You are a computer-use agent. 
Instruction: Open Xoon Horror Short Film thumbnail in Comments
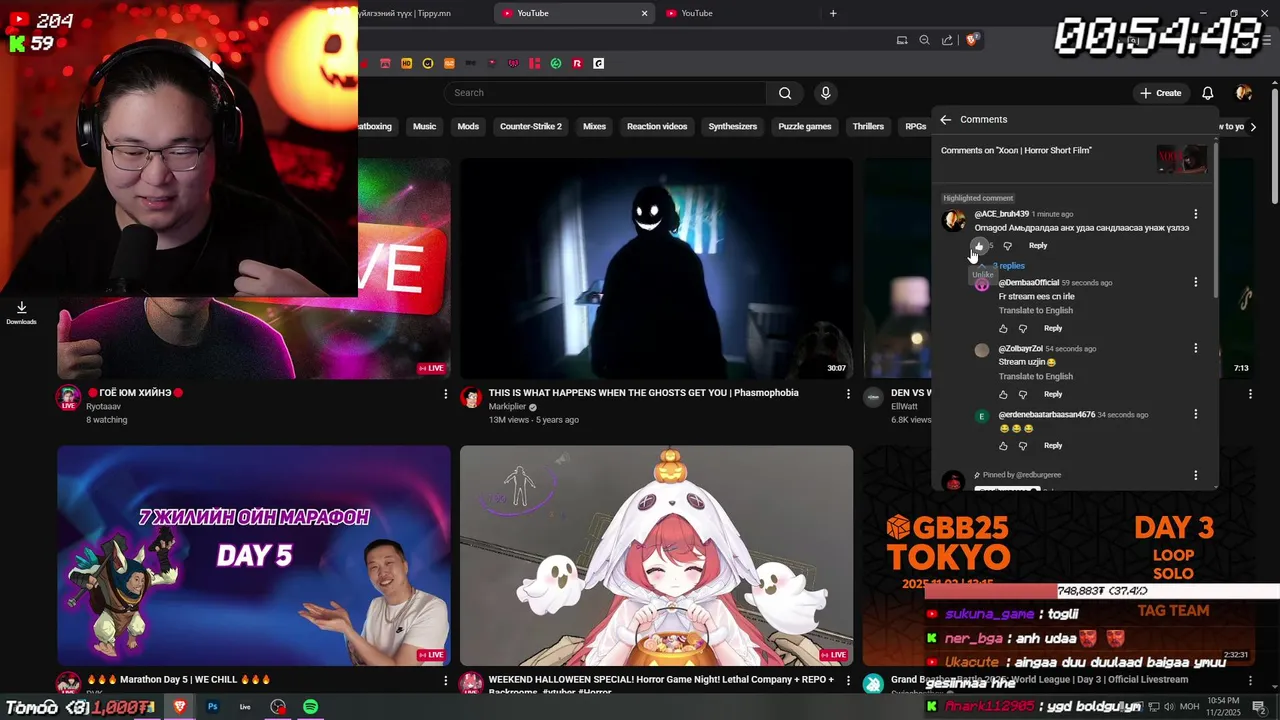click(1181, 159)
